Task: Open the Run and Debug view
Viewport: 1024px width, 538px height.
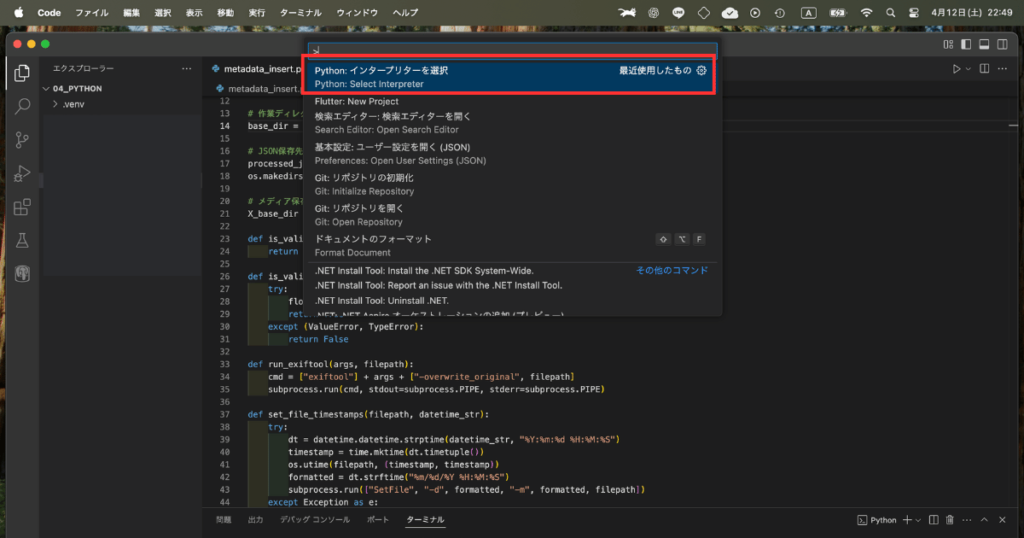Action: (x=22, y=173)
